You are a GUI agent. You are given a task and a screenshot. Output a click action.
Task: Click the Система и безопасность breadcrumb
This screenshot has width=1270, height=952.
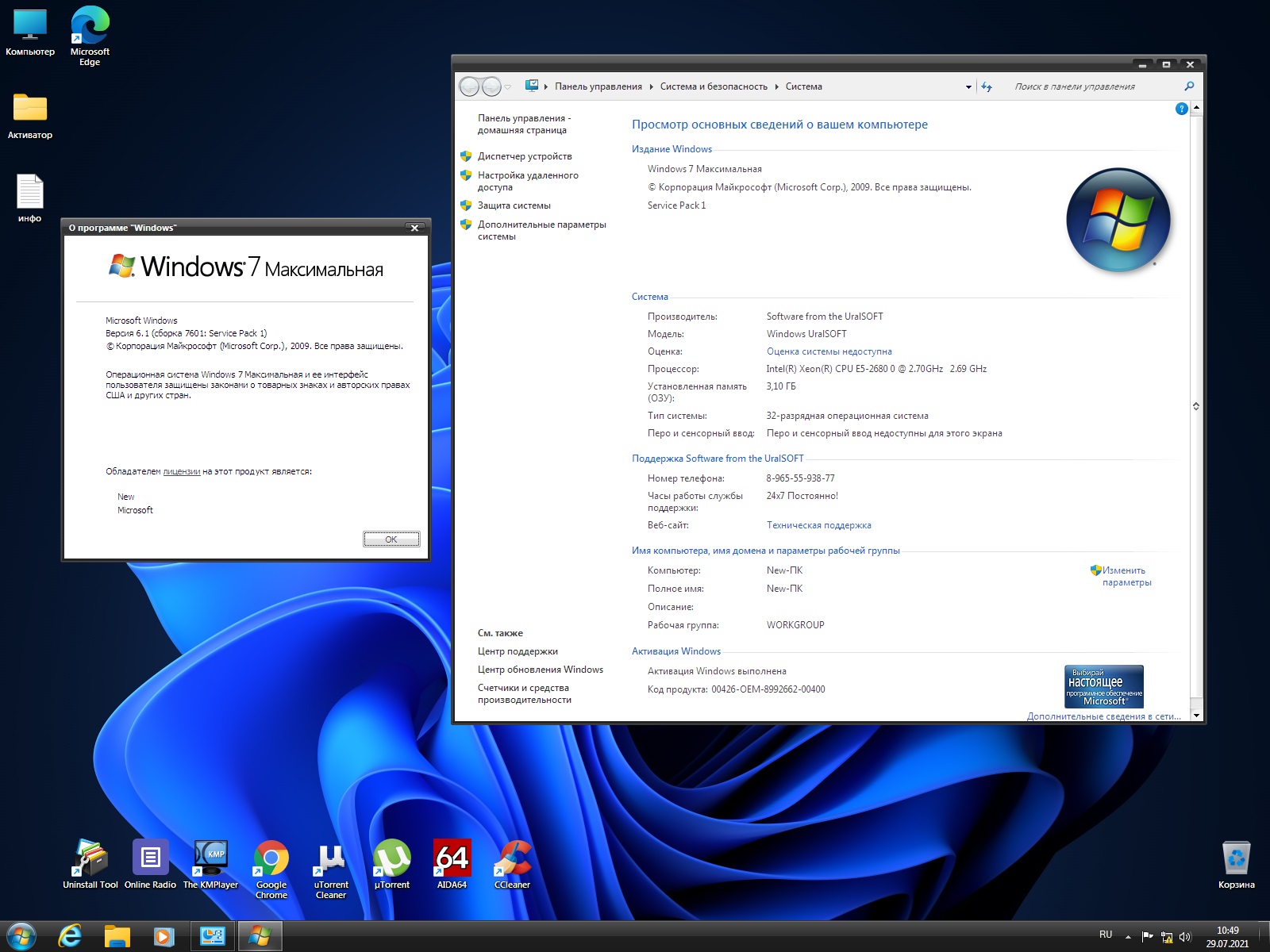[x=714, y=86]
